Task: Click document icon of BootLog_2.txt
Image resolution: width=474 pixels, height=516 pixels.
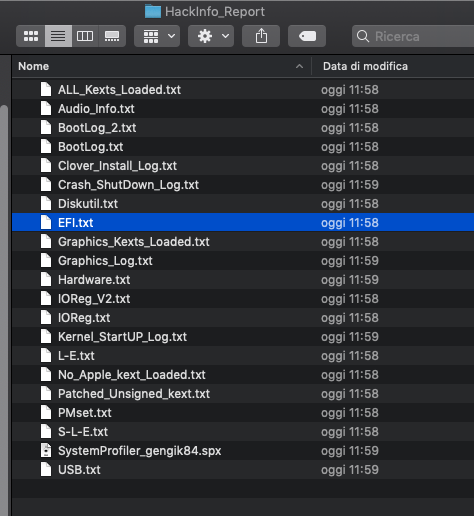Action: pos(46,127)
